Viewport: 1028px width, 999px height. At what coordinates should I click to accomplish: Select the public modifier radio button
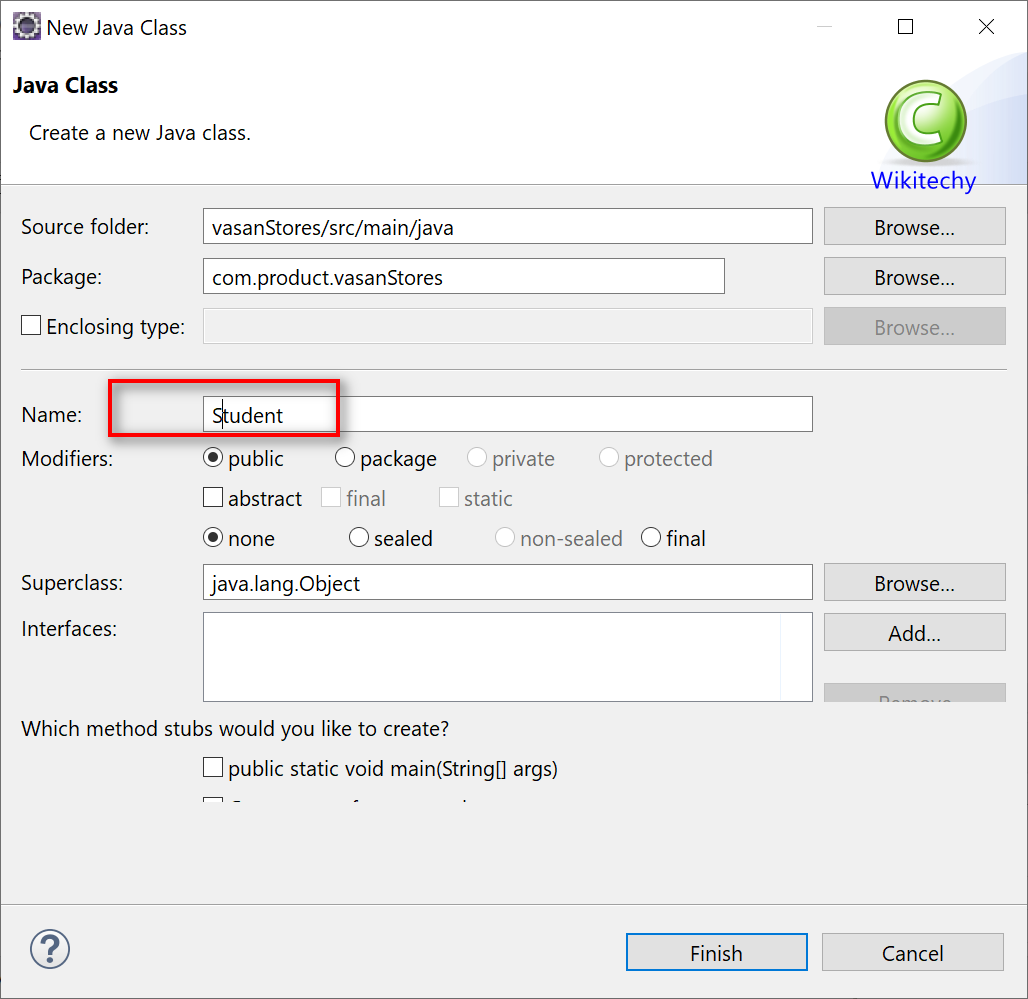[x=213, y=458]
